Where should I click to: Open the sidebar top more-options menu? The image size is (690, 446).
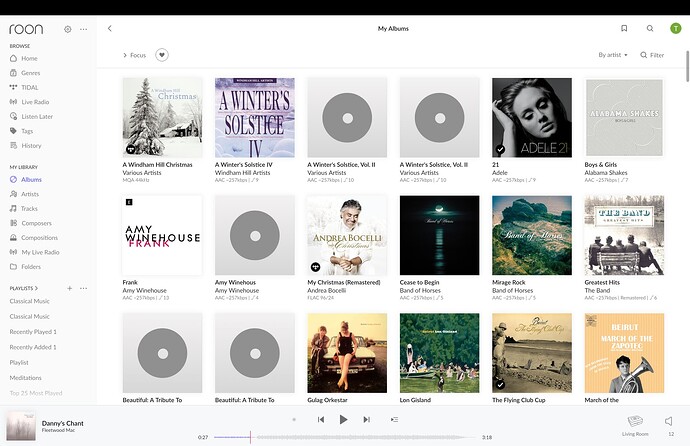coord(84,29)
